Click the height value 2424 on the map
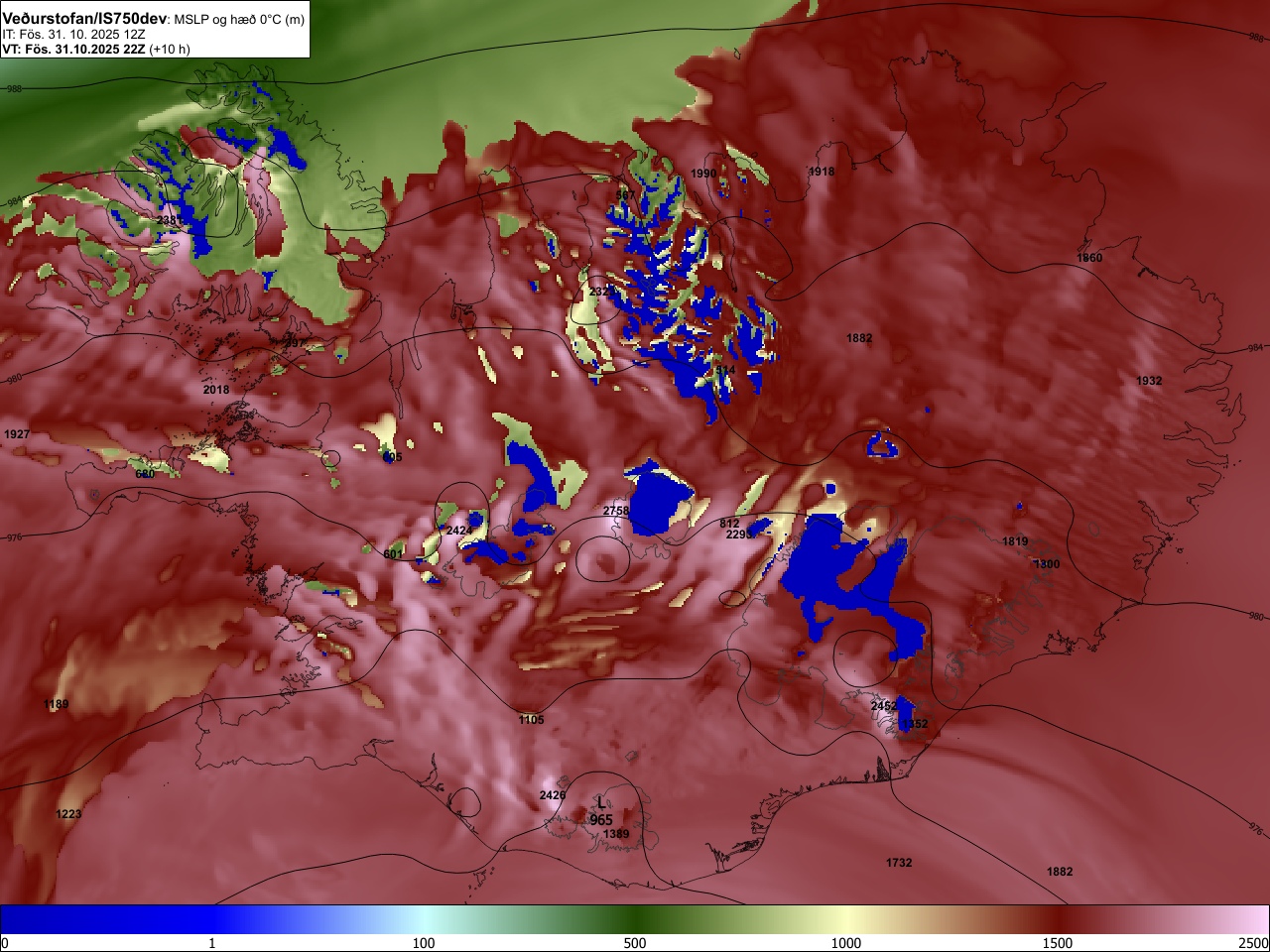 point(459,531)
